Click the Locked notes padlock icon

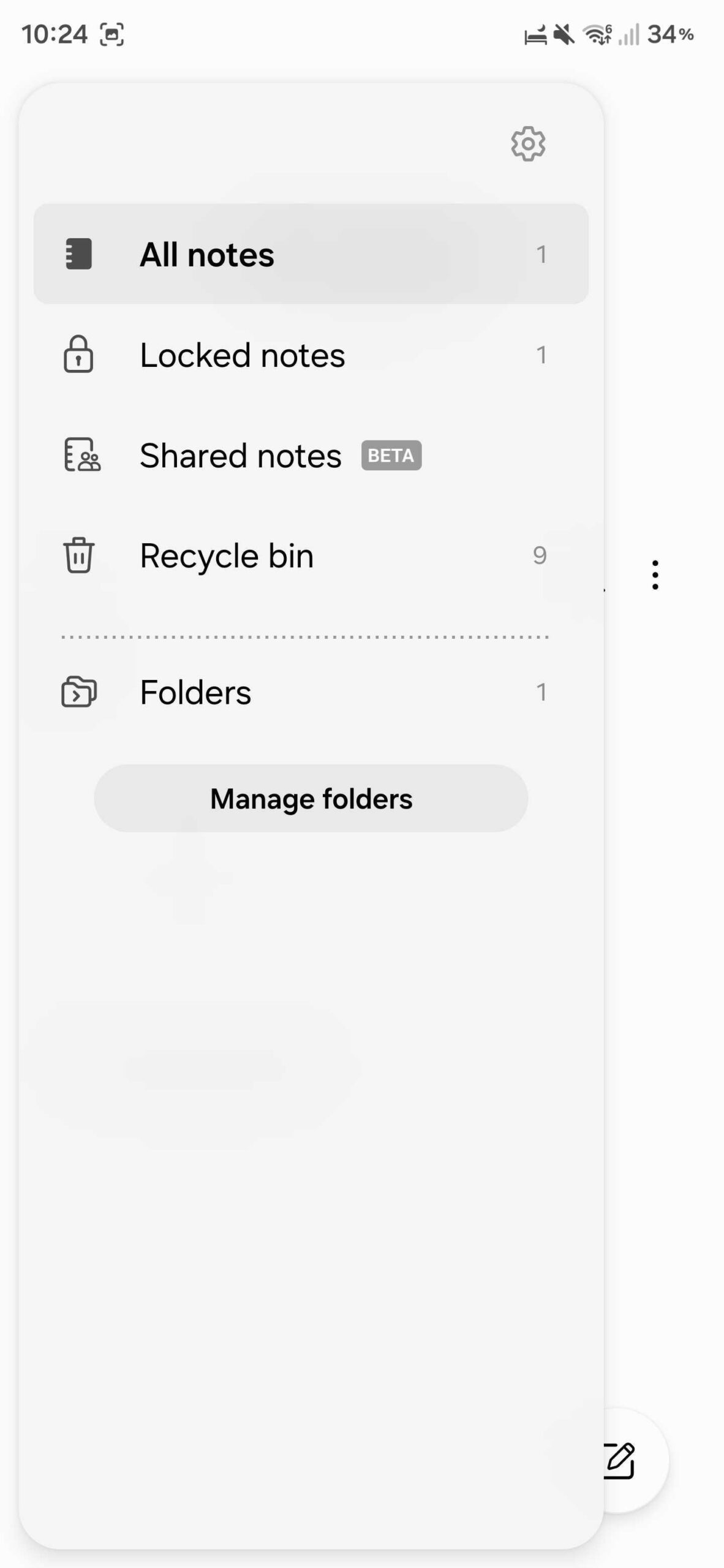[x=78, y=355]
